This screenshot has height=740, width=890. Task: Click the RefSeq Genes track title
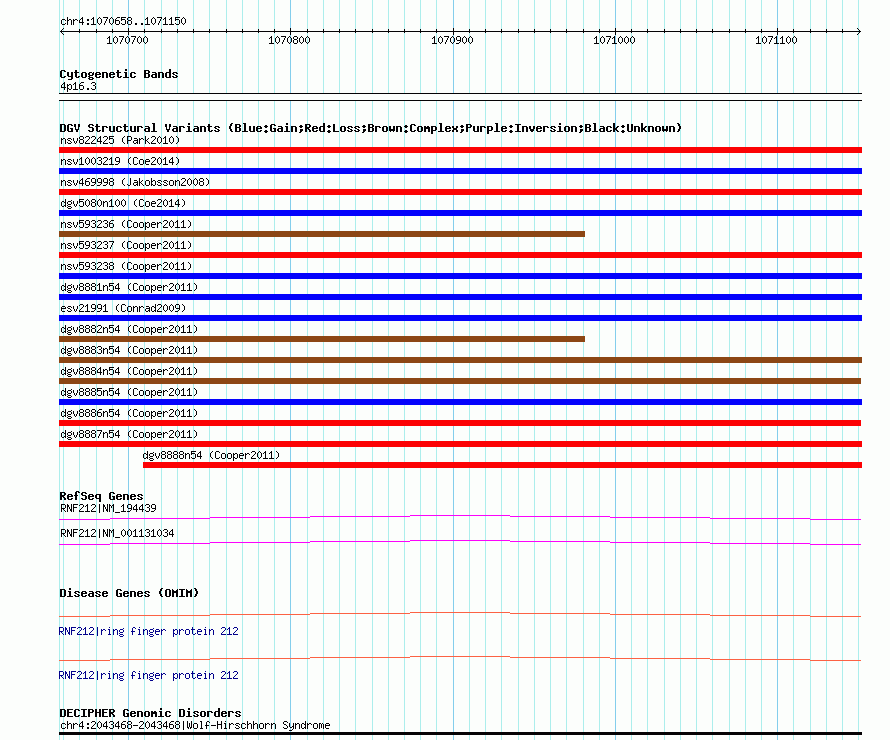101,496
